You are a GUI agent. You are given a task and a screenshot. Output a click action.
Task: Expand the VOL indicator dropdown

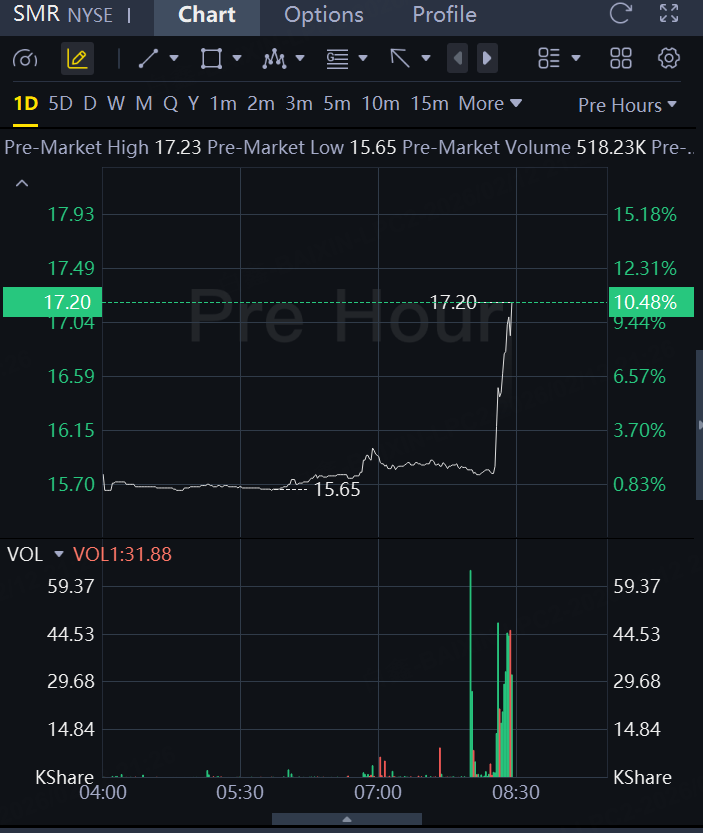pos(59,554)
